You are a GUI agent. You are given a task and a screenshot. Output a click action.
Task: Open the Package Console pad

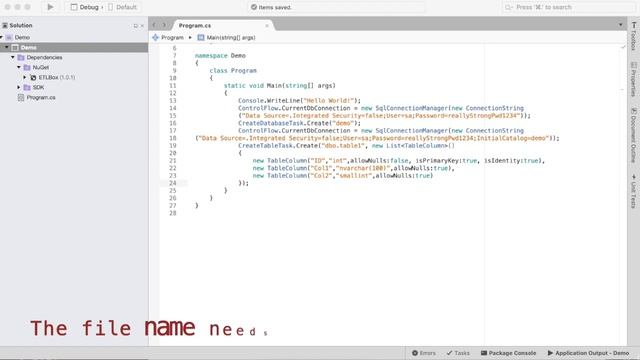[x=509, y=353]
